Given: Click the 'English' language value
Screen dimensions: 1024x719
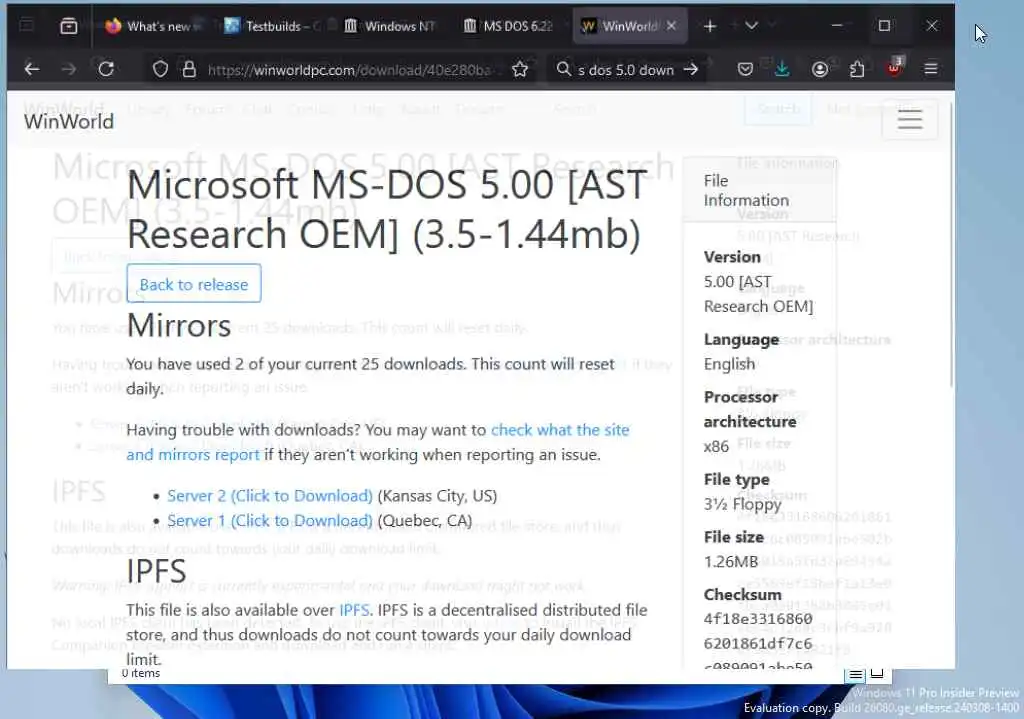Looking at the screenshot, I should (729, 364).
